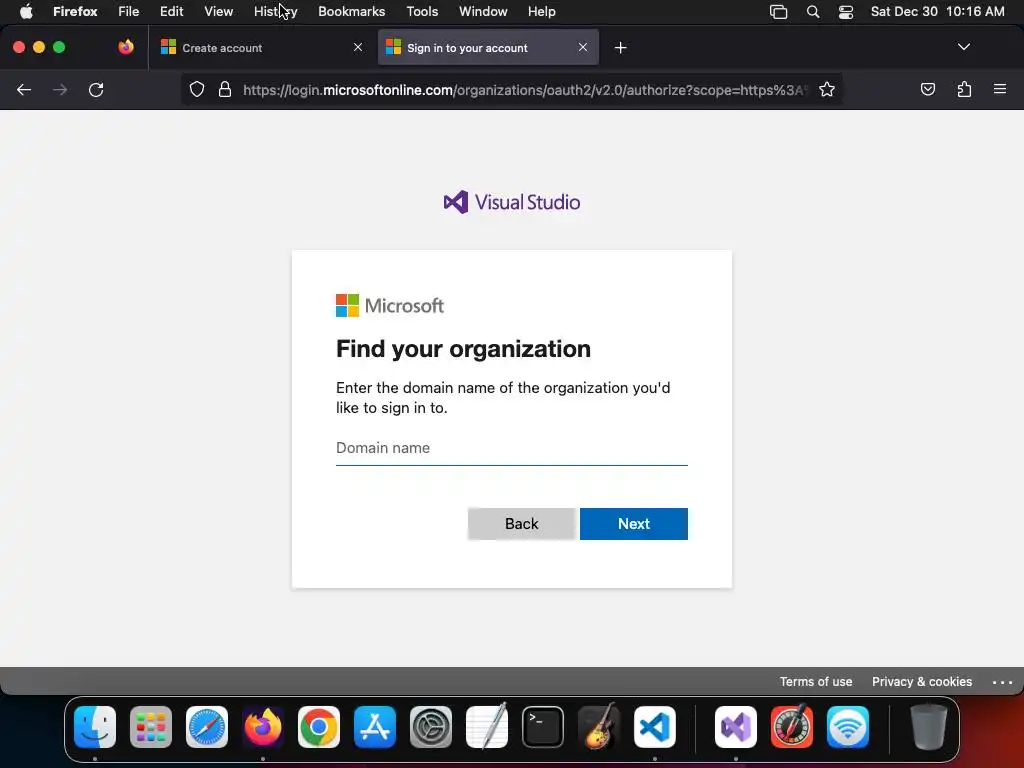The height and width of the screenshot is (768, 1024).
Task: Go back to the previous page arrow
Action: [24, 89]
